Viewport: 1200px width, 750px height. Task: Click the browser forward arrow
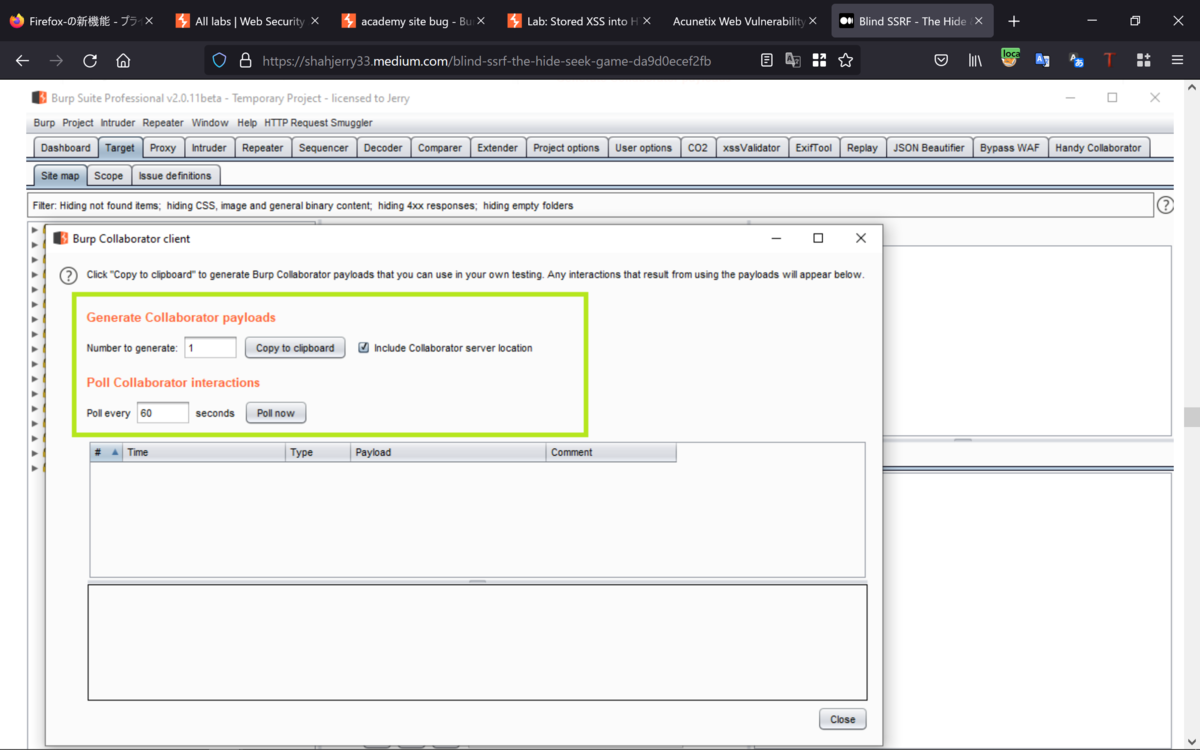point(56,61)
